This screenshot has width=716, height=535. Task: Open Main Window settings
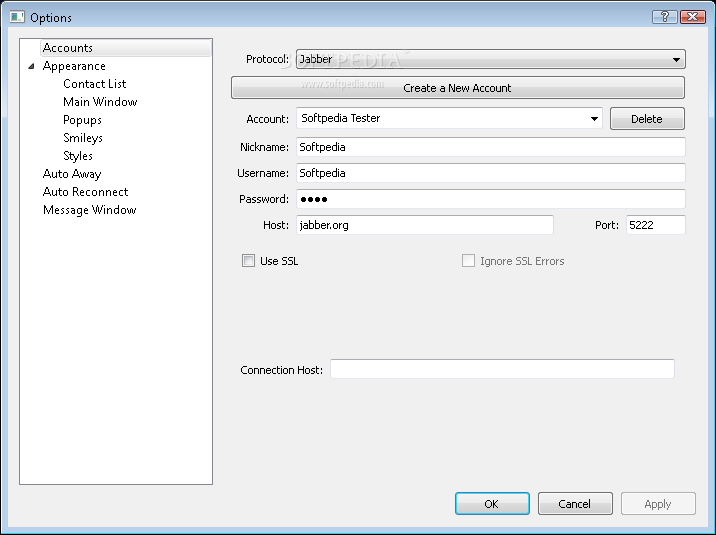point(100,102)
